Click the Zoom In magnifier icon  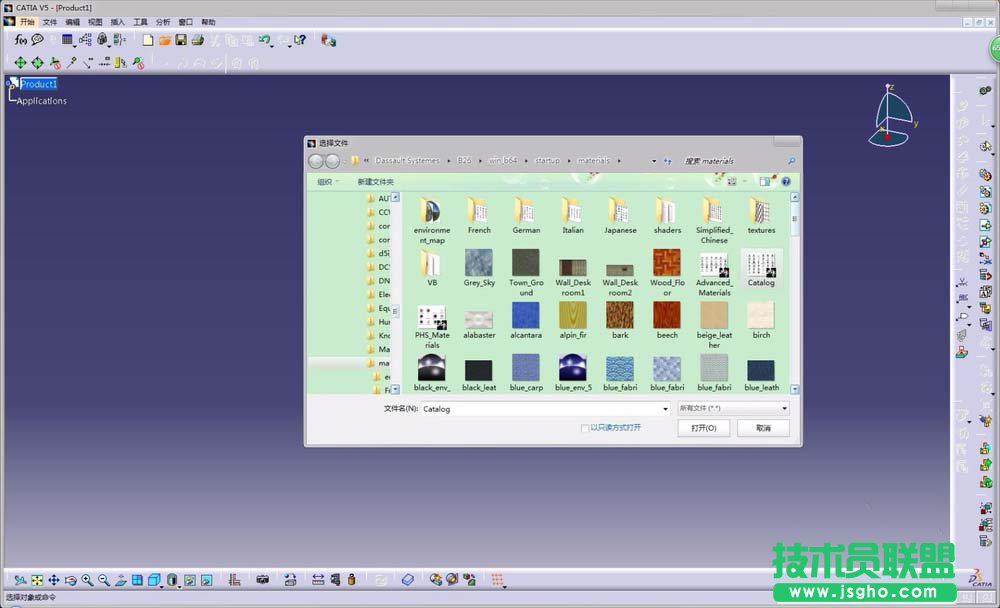click(87, 580)
